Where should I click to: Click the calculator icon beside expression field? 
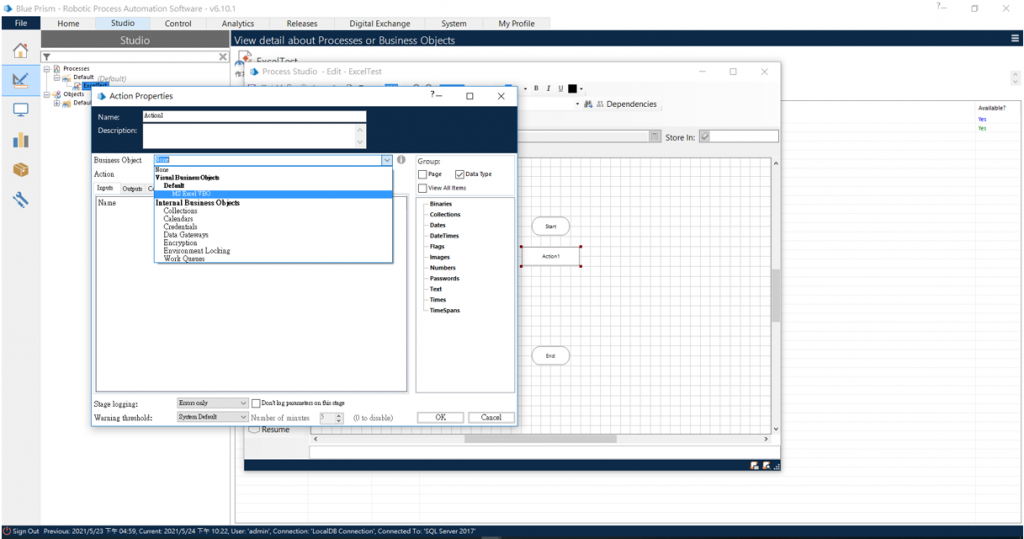pyautogui.click(x=654, y=137)
